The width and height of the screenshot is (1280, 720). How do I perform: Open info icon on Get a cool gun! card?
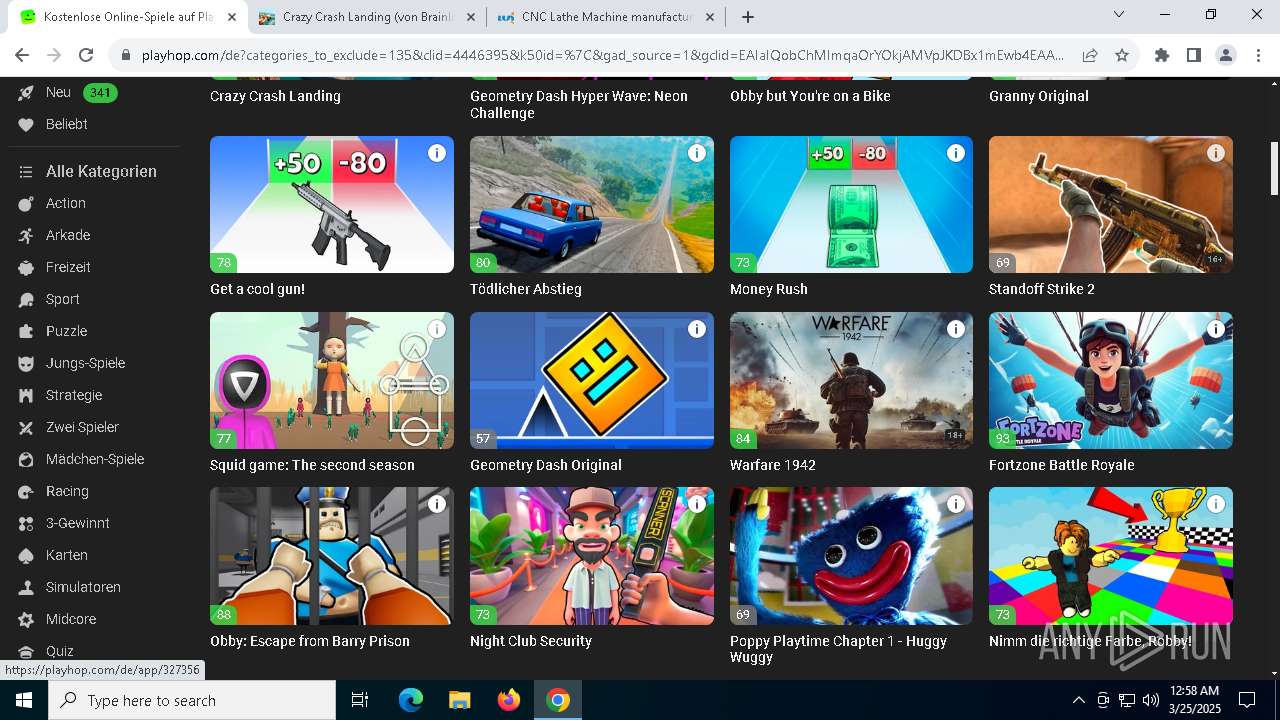[x=437, y=153]
